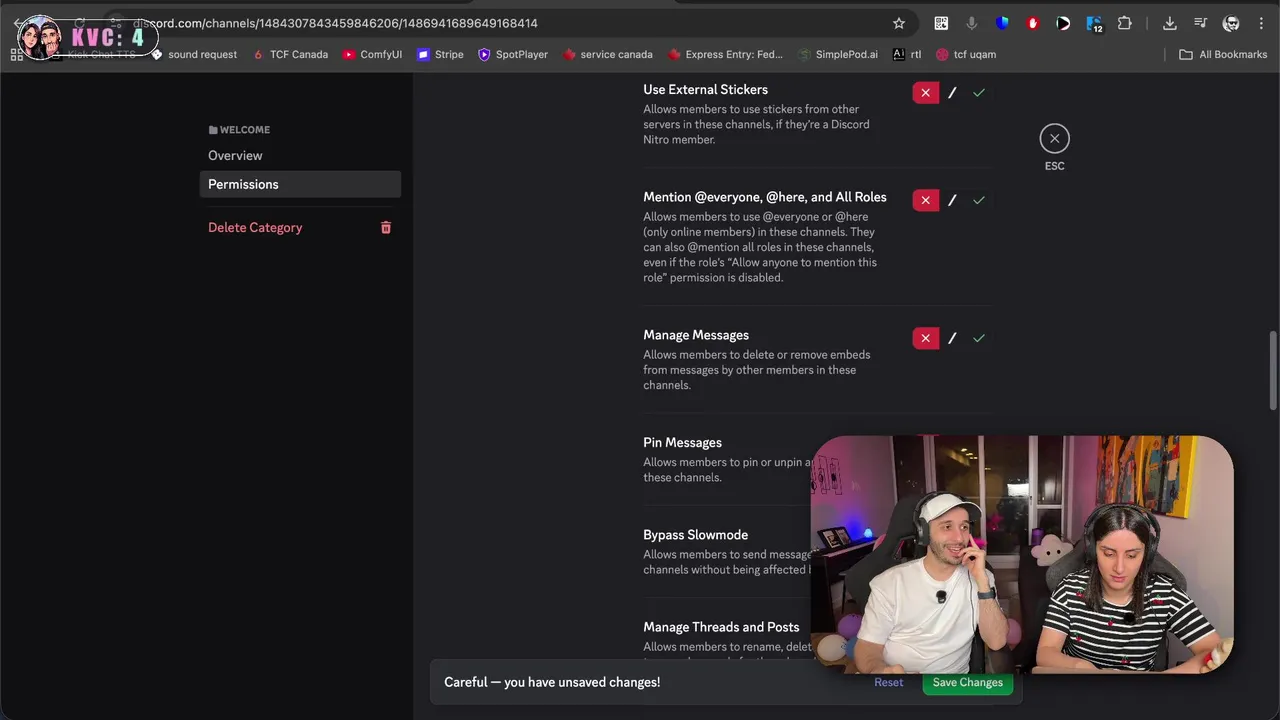Open the blue extension with badge 12
This screenshot has height=720, width=1280.
point(1094,24)
